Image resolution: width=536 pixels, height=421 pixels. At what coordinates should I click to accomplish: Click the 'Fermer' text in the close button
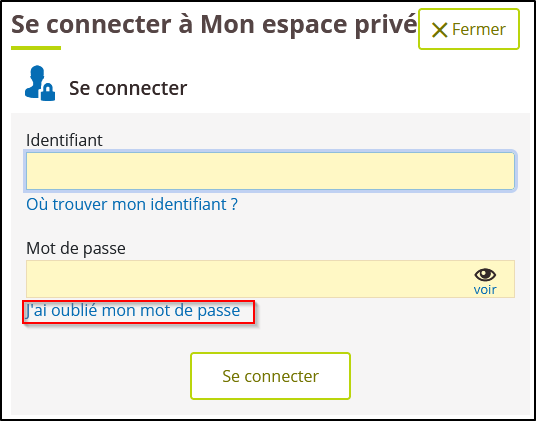click(479, 29)
